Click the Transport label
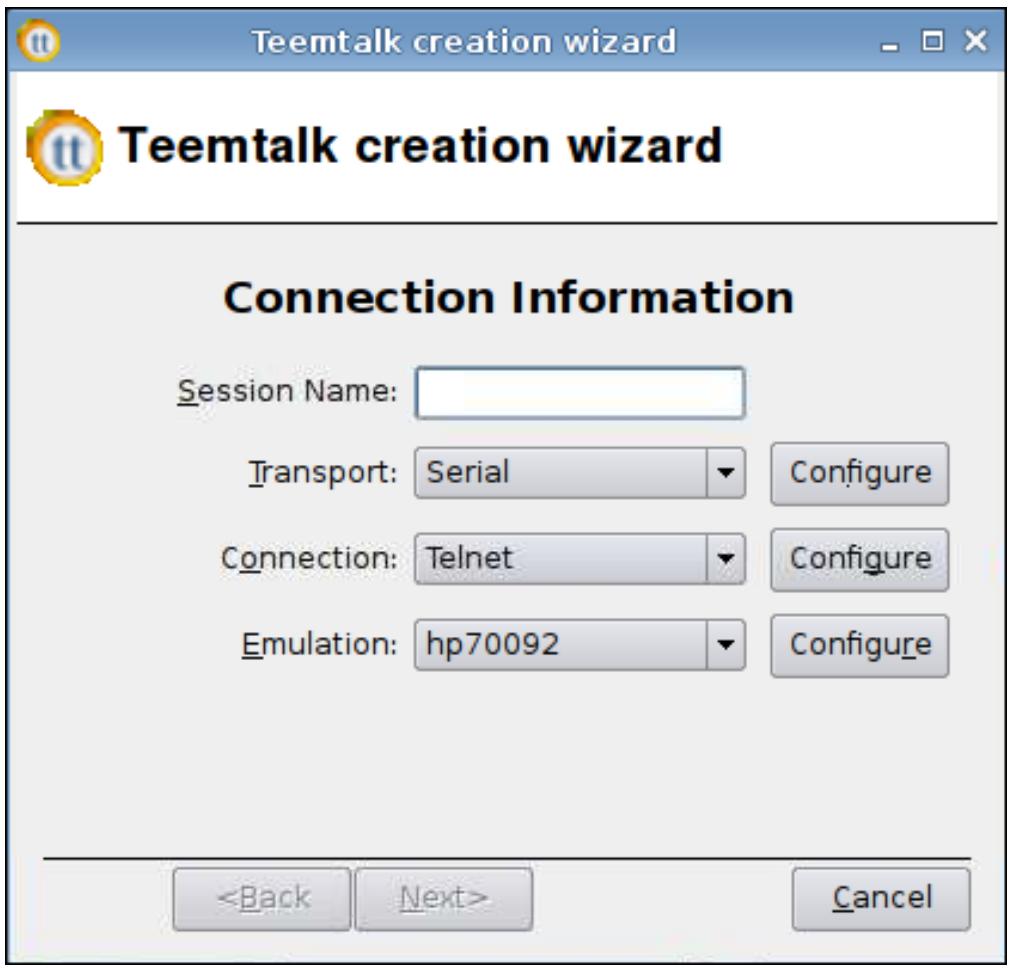 point(323,473)
